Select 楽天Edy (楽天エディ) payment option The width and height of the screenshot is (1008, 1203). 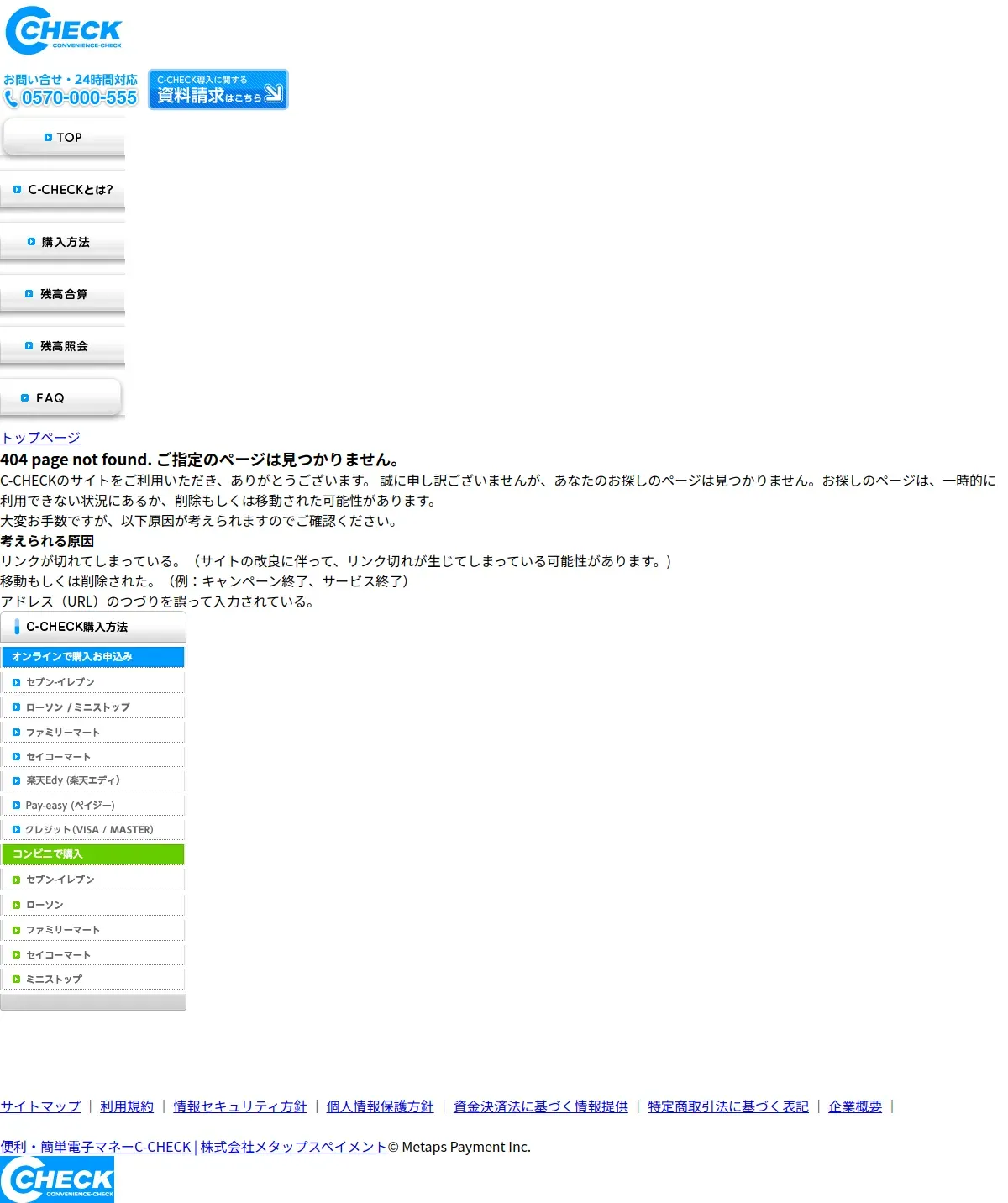point(93,780)
